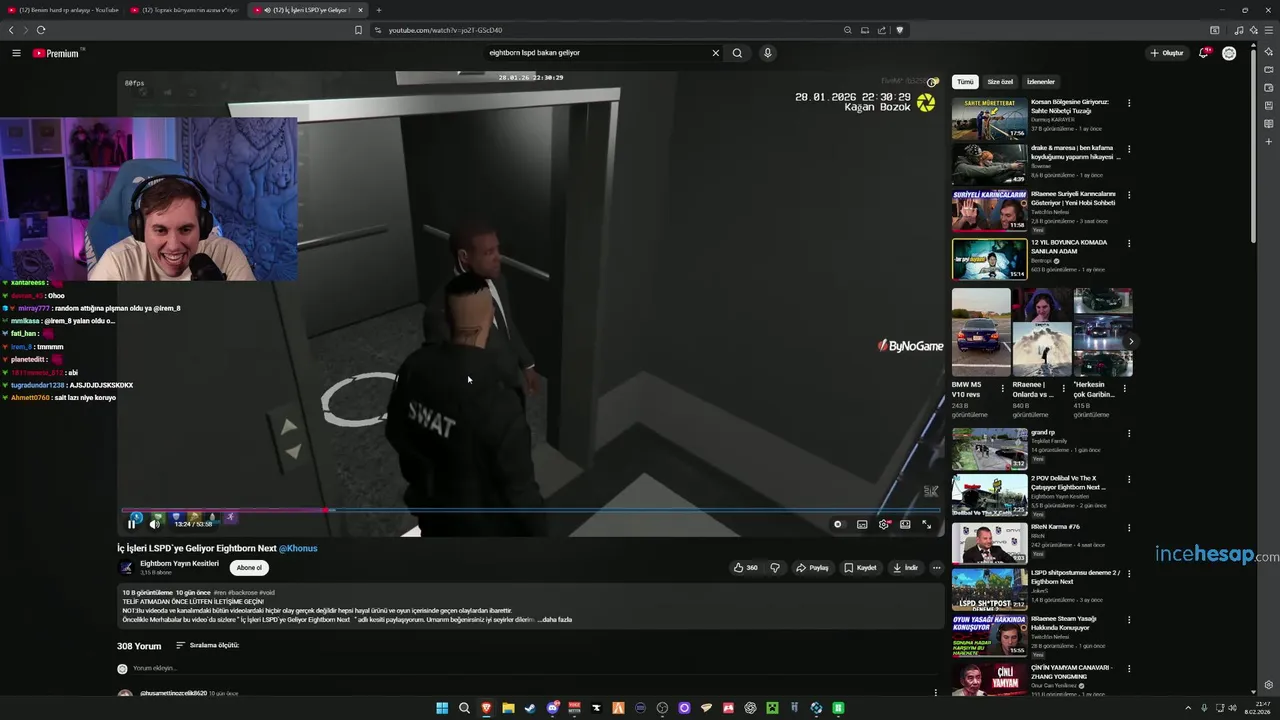This screenshot has height=720, width=1280.
Task: Open options for BMW M5 V10 revs short
Action: pos(1003,388)
